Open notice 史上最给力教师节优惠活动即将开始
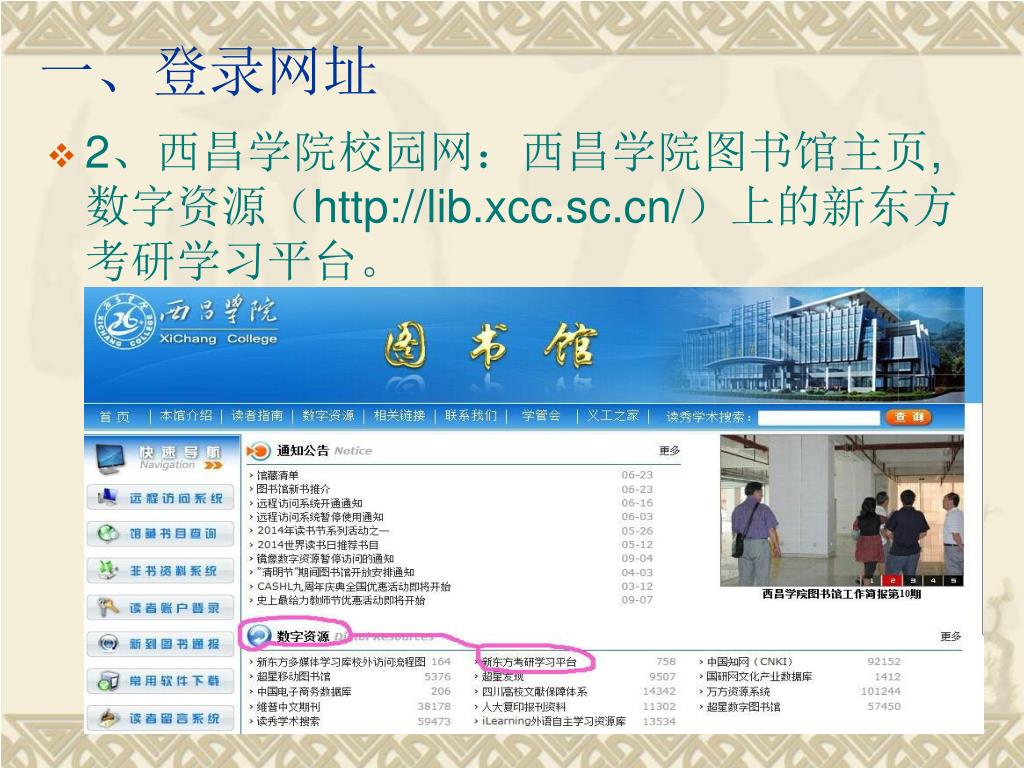 pyautogui.click(x=341, y=600)
